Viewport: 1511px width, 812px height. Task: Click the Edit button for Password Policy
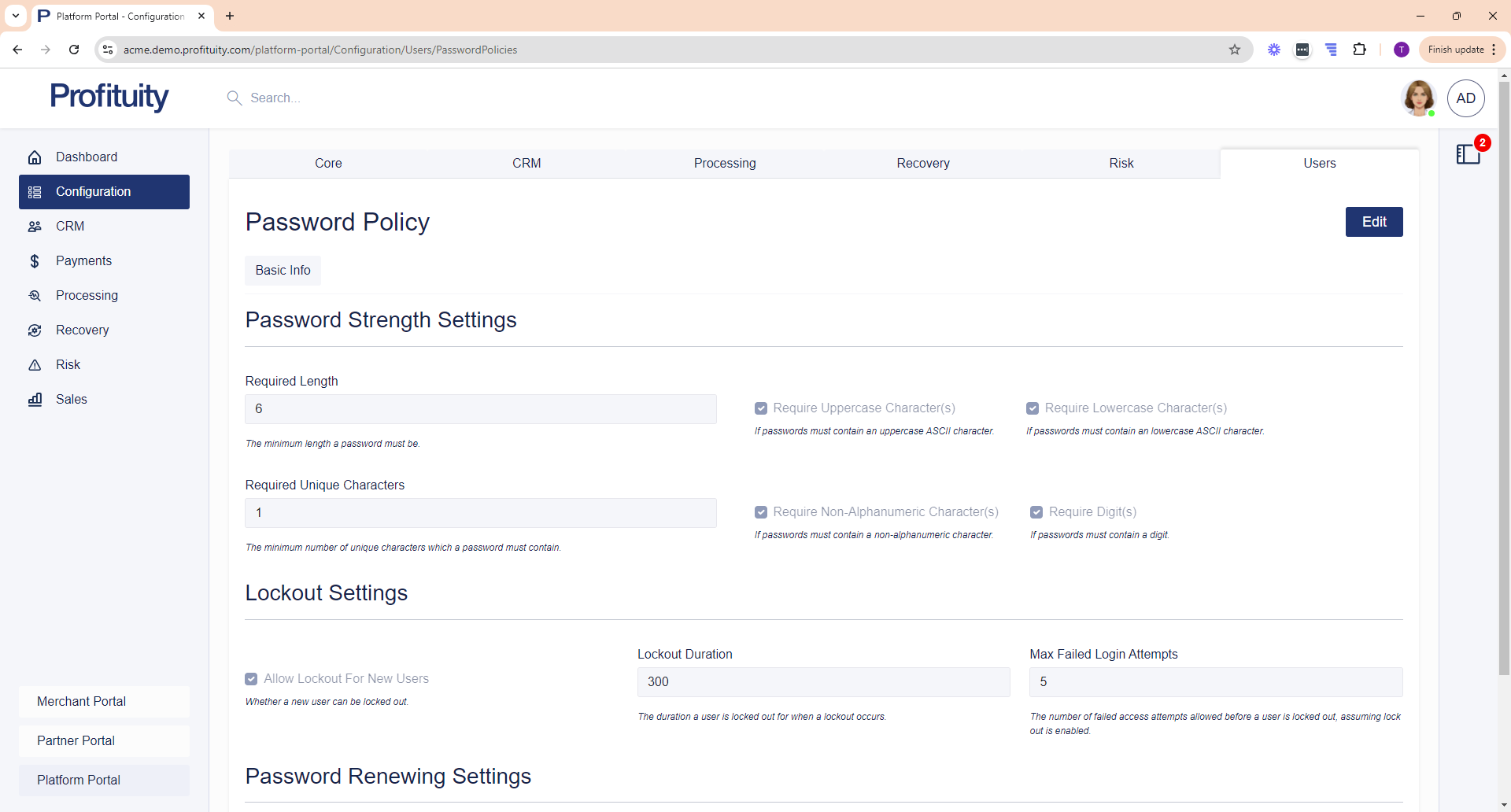[x=1374, y=222]
